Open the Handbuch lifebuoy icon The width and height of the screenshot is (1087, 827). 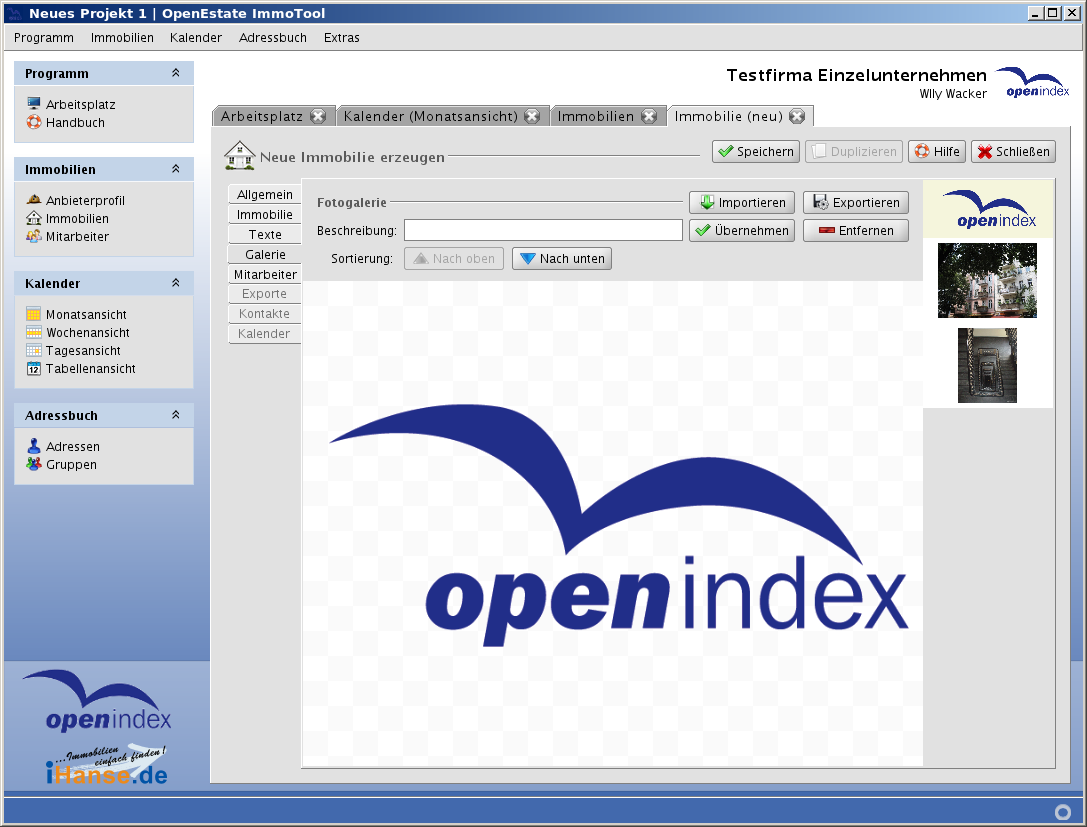tap(34, 123)
